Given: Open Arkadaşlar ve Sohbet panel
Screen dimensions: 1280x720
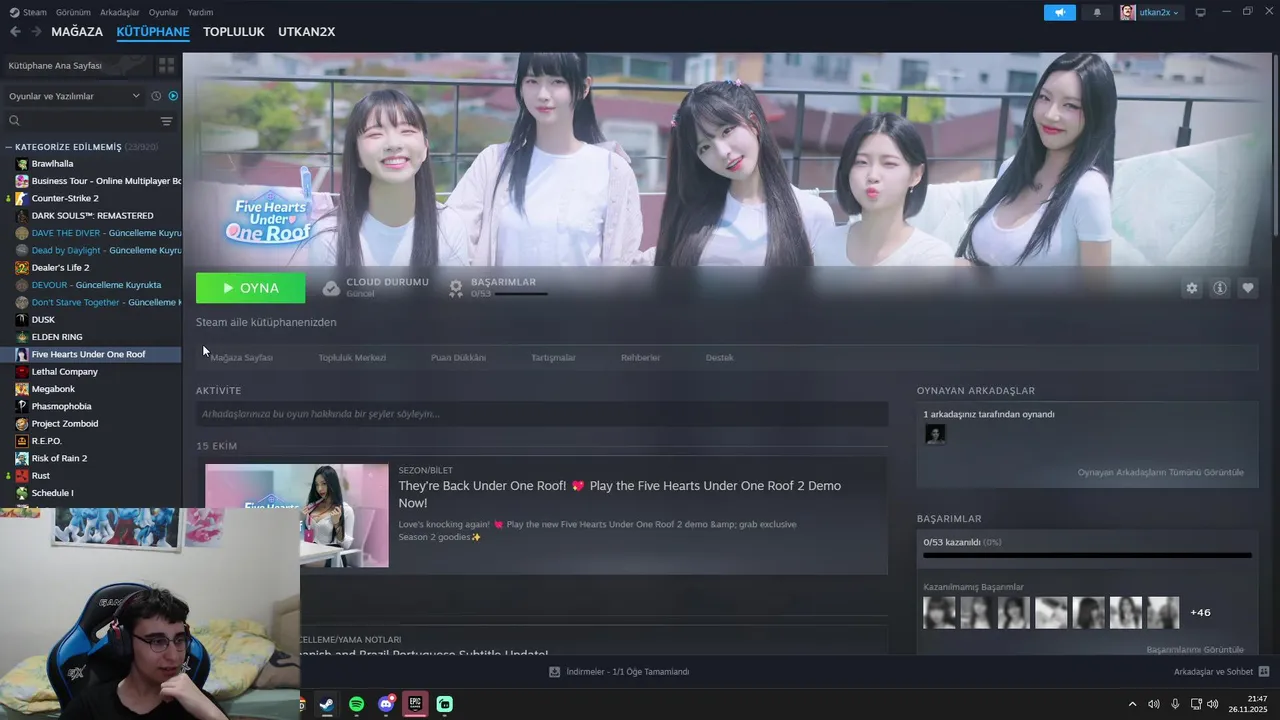Looking at the screenshot, I should (1221, 672).
